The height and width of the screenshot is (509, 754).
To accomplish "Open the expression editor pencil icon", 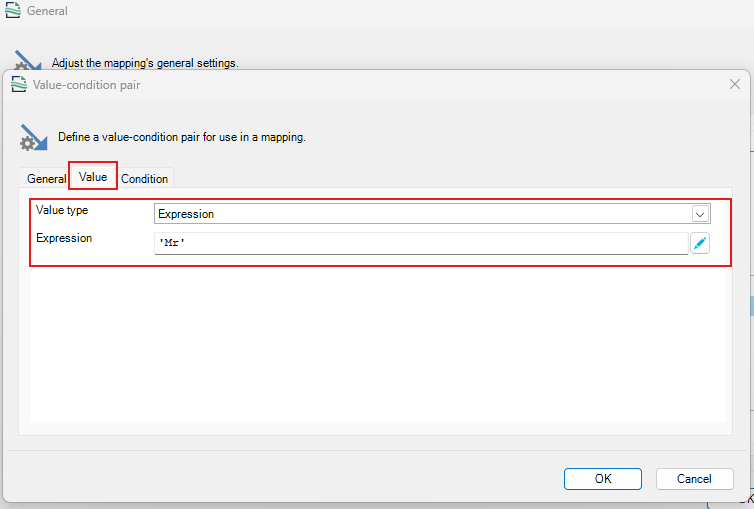I will point(700,243).
